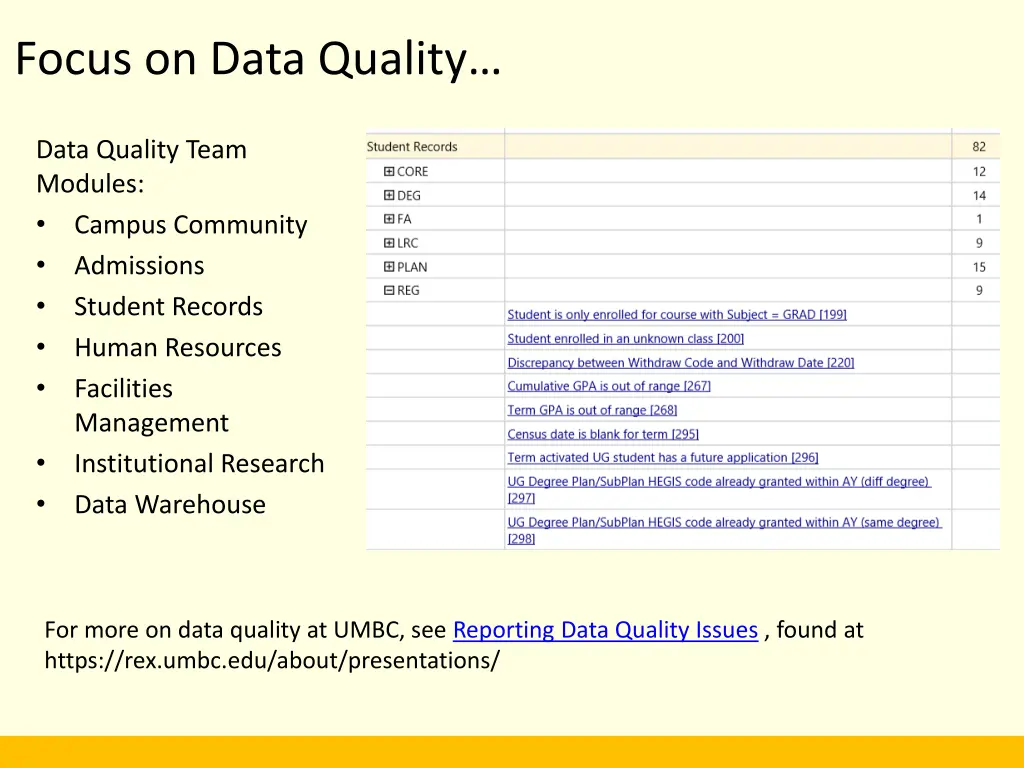The image size is (1024, 768).
Task: Collapse the REG section
Action: coord(389,291)
